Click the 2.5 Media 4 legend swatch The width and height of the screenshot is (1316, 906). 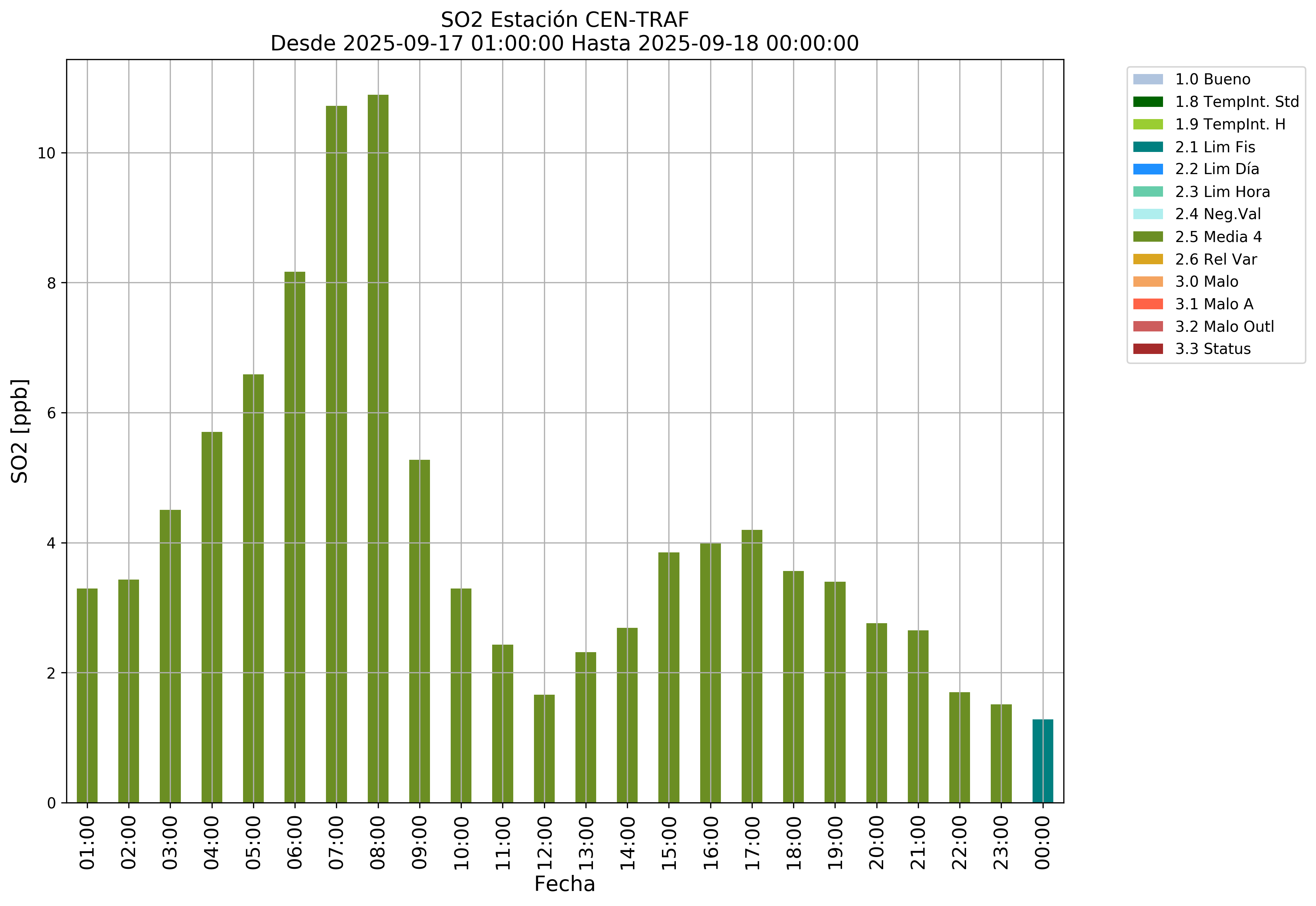click(1147, 237)
